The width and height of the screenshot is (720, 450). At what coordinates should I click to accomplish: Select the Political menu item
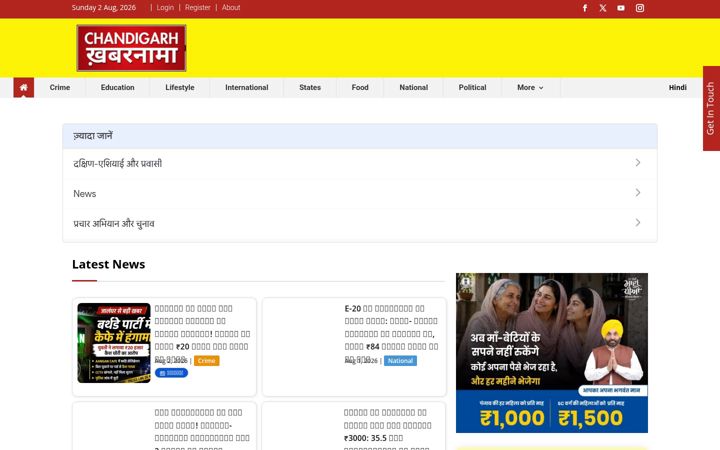472,87
